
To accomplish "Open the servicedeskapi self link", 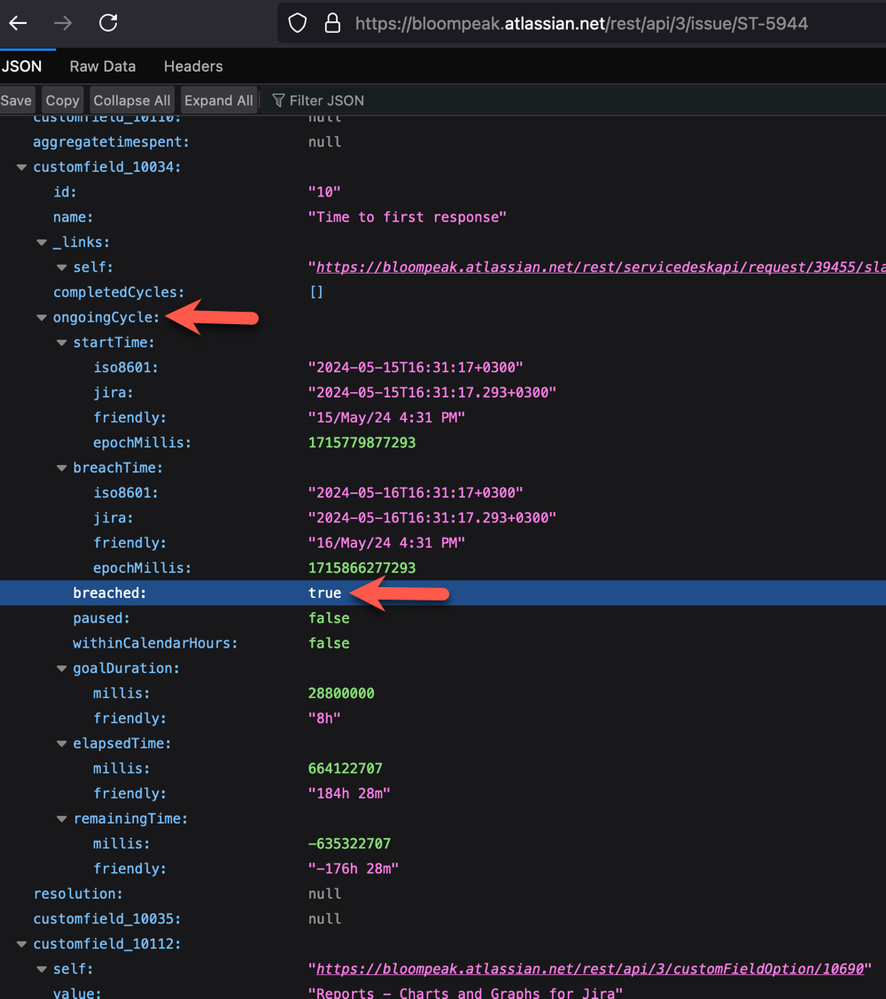I will (600, 267).
